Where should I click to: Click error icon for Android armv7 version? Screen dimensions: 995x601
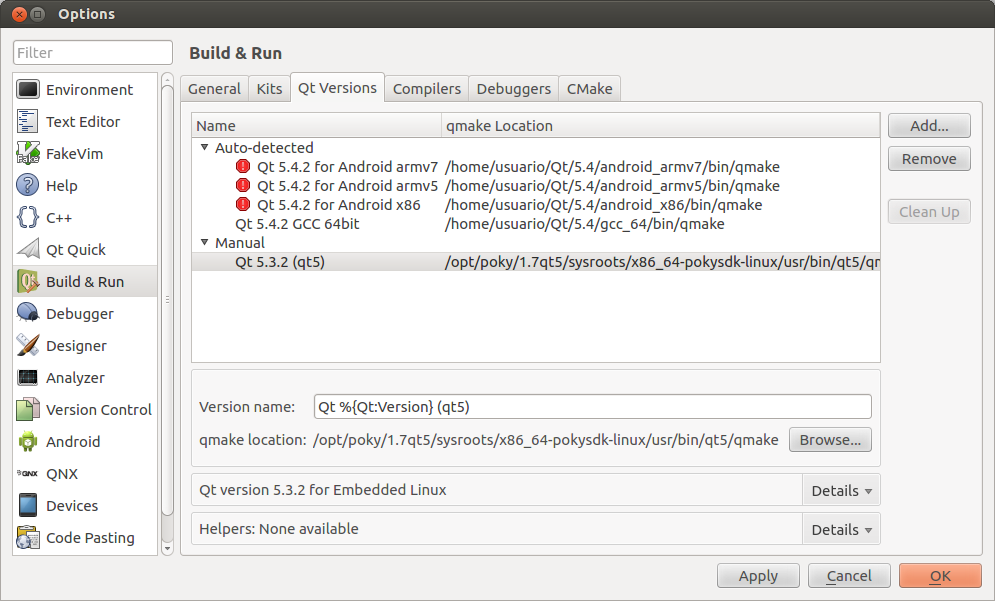pos(243,167)
